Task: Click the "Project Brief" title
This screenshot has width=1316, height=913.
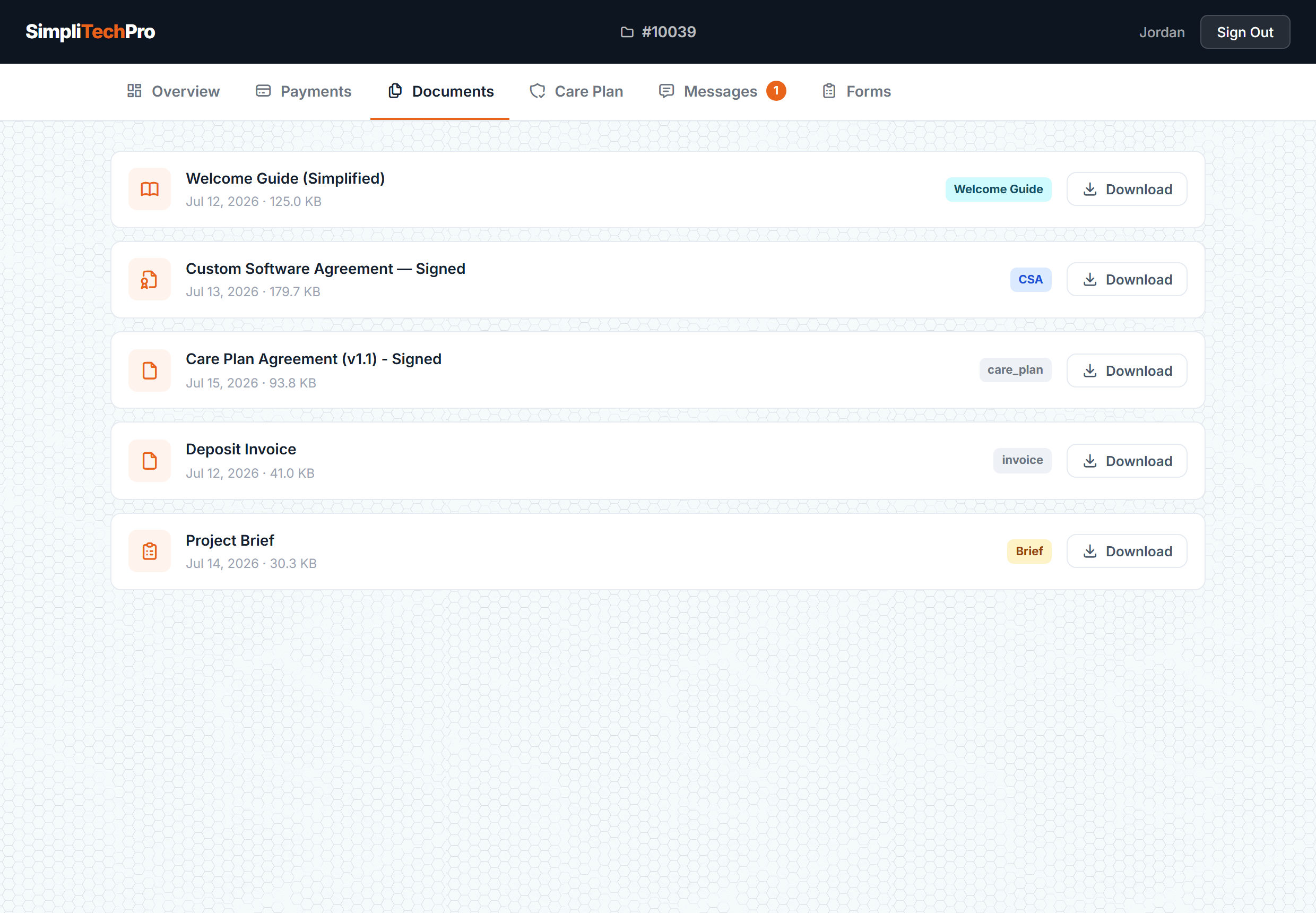Action: coord(230,540)
